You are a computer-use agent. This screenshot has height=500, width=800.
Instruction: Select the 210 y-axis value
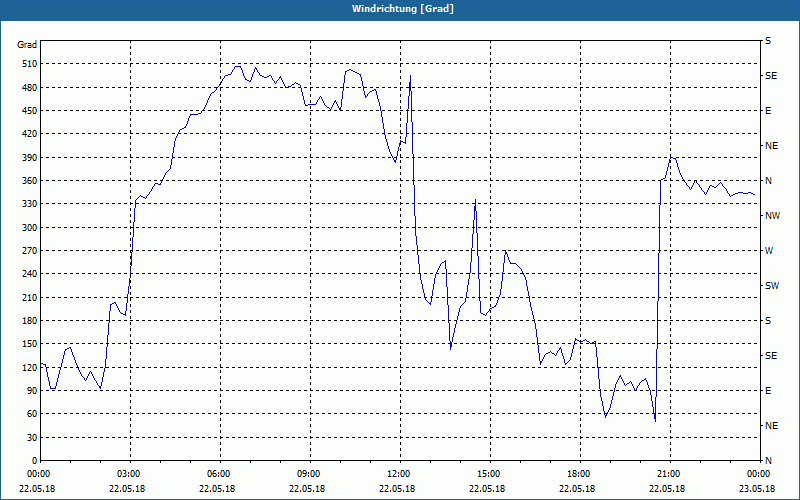coord(29,297)
